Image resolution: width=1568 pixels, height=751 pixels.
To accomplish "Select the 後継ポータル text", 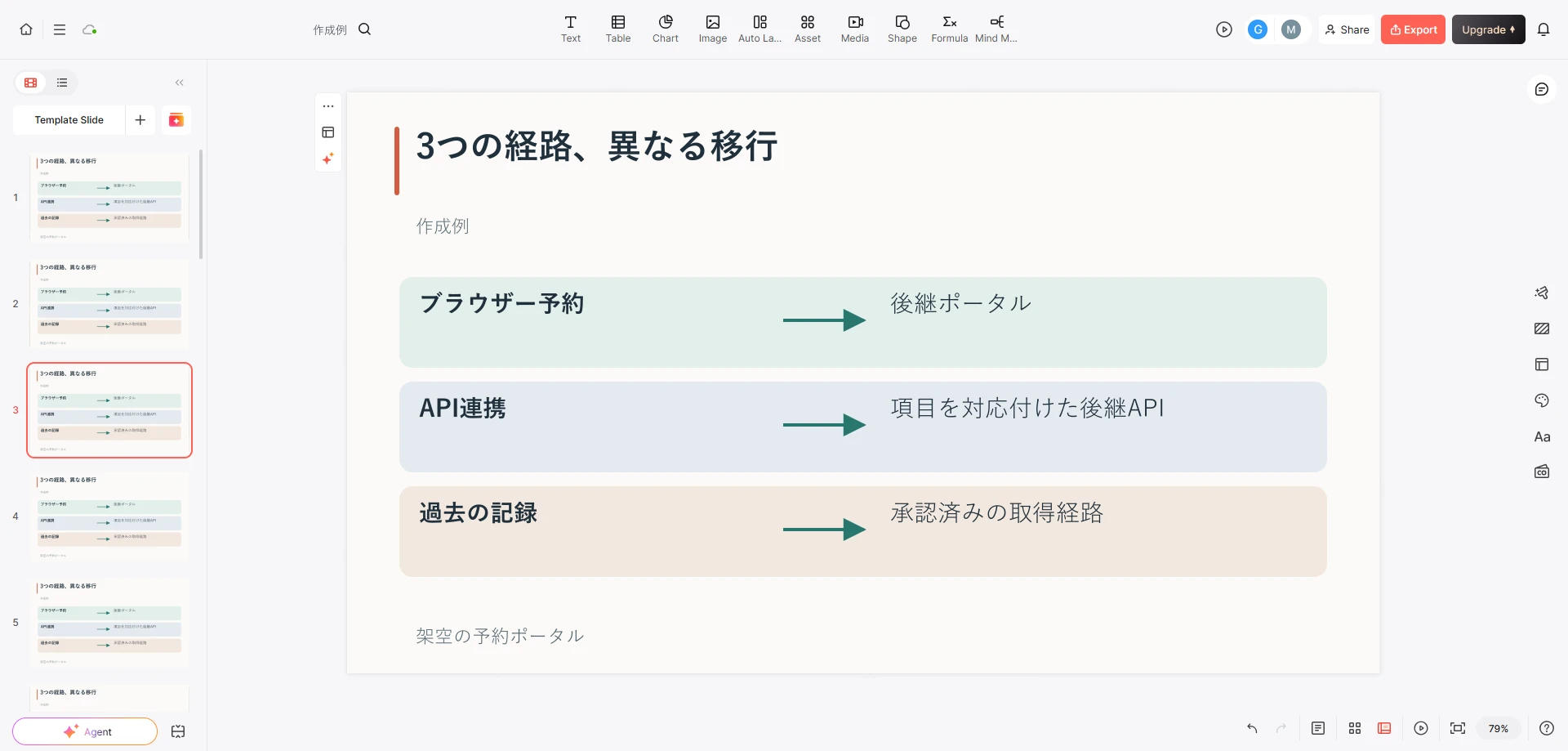I will 960,303.
